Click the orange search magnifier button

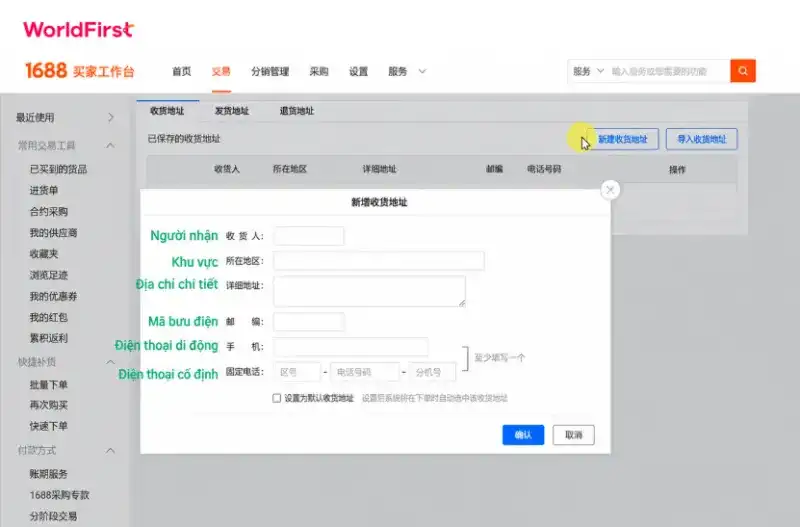tap(743, 71)
